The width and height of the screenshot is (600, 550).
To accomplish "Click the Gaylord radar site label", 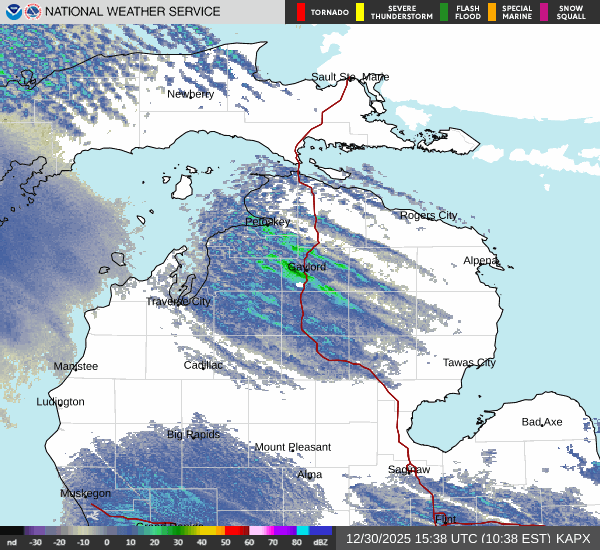I will [306, 268].
